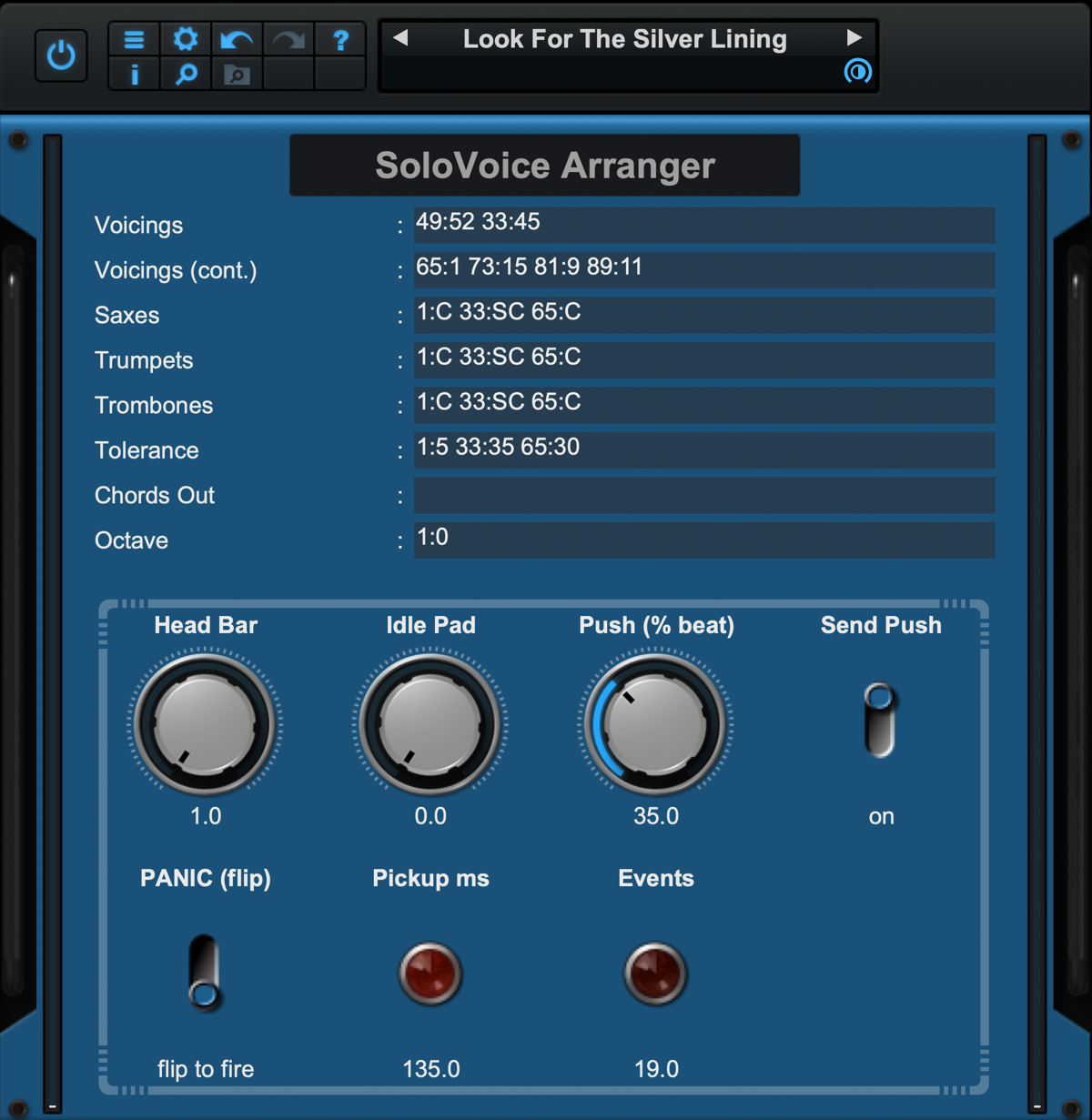Go to next preset arrow
The width and height of the screenshot is (1092, 1120).
854,38
